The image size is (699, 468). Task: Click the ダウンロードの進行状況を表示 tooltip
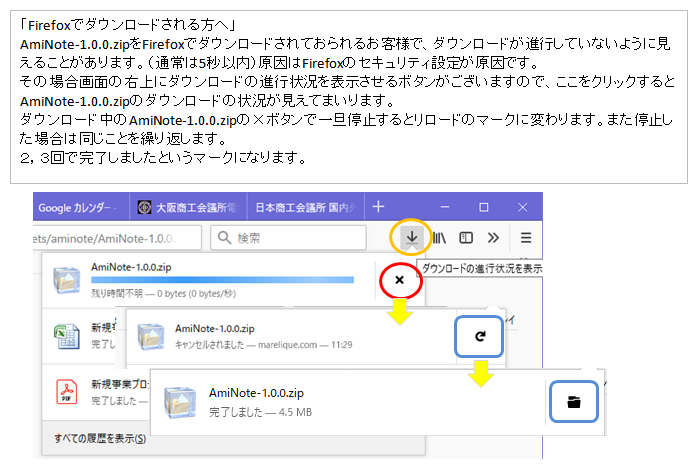(x=481, y=268)
